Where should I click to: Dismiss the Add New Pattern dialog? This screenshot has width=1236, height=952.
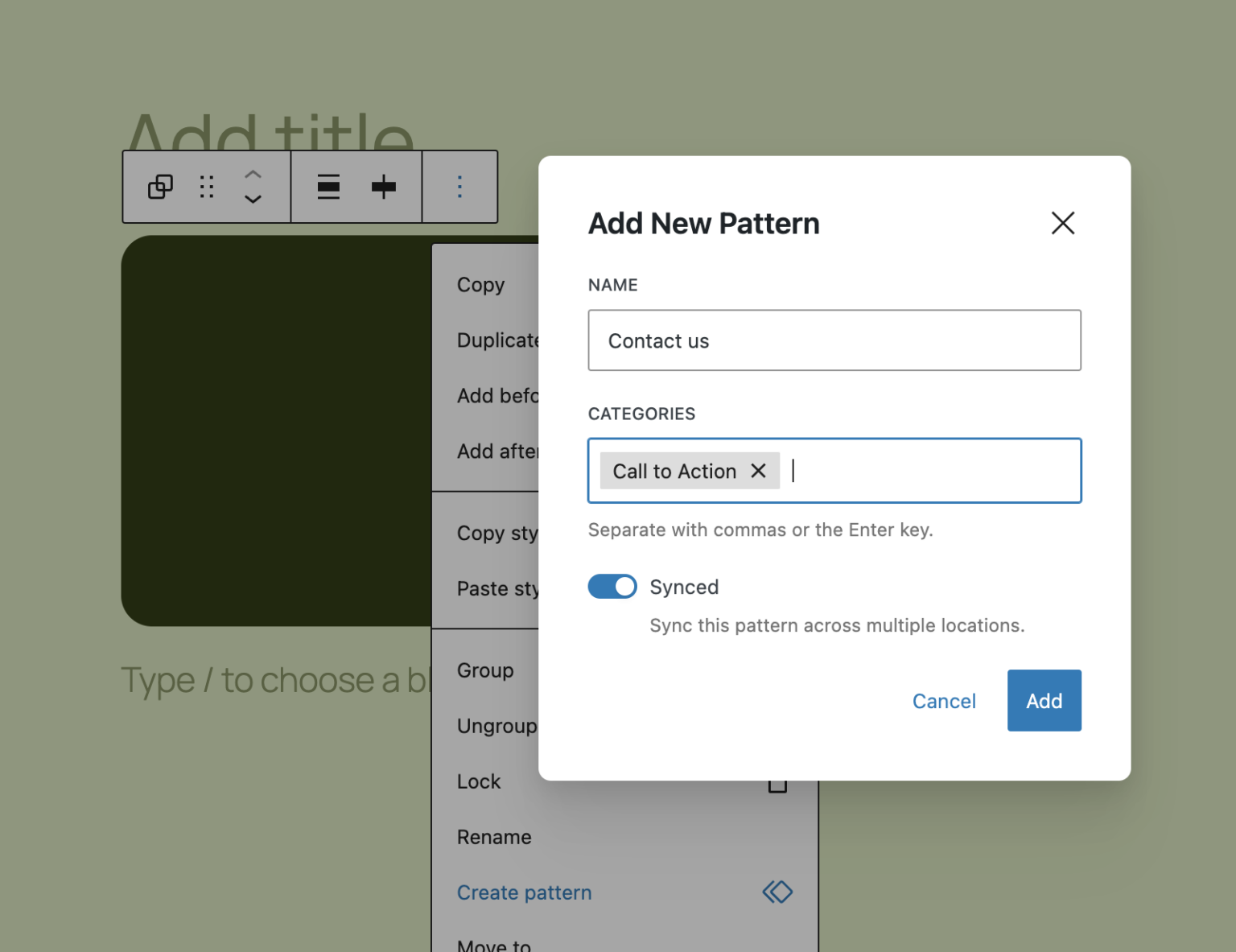(1063, 223)
